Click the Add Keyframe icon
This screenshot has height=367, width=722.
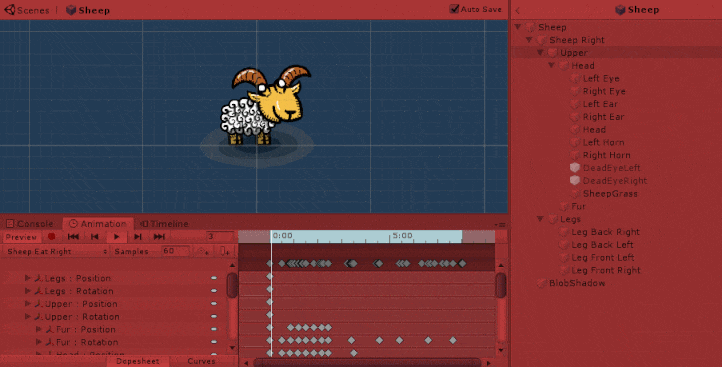pyautogui.click(x=202, y=251)
